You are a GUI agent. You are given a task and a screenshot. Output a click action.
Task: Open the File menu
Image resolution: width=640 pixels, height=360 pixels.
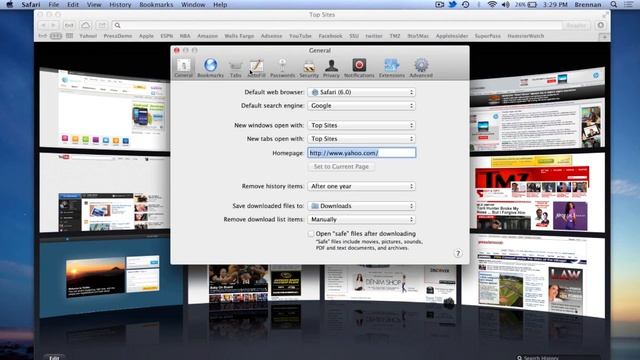53,4
